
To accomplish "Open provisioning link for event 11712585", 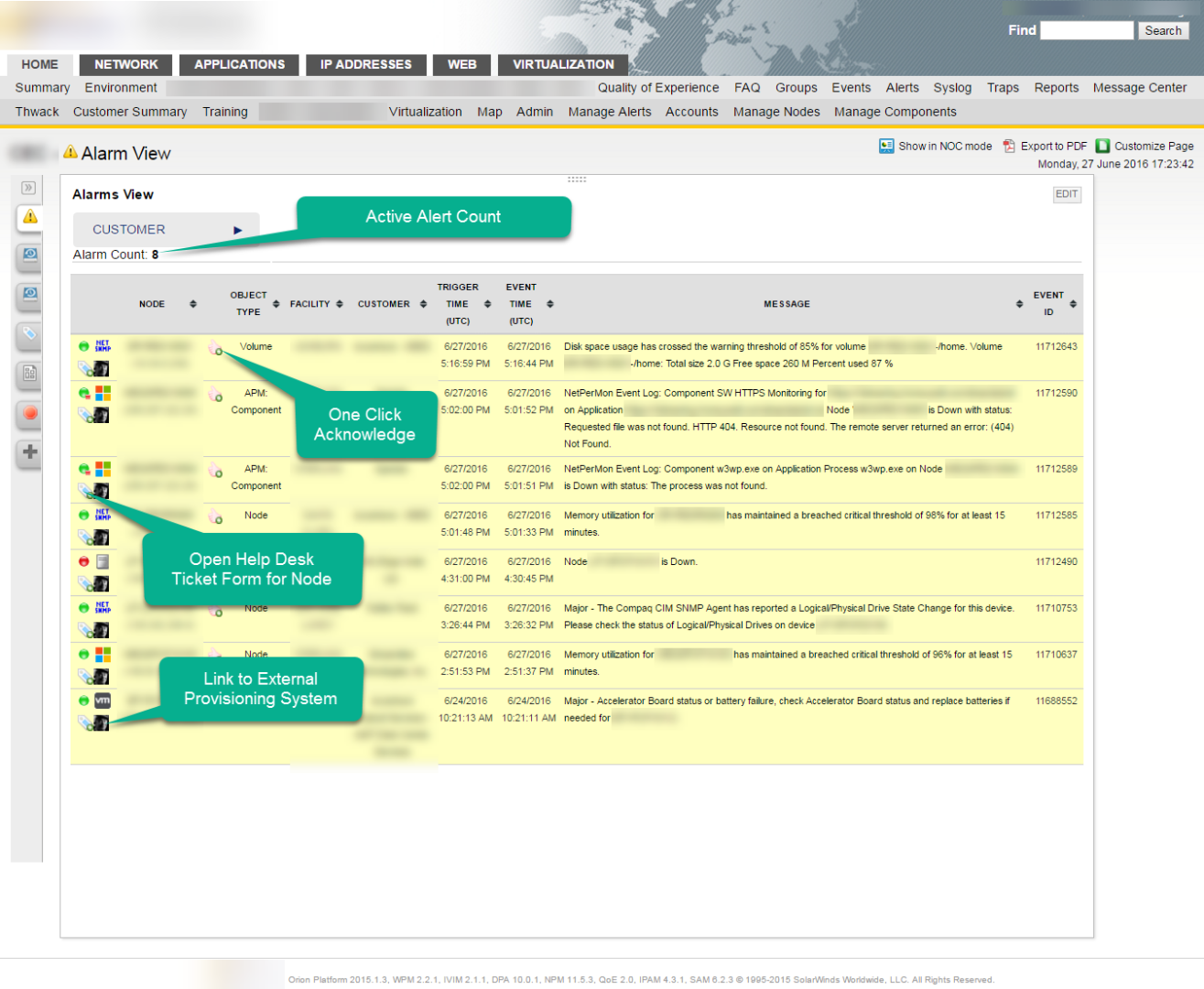I will 102,538.
